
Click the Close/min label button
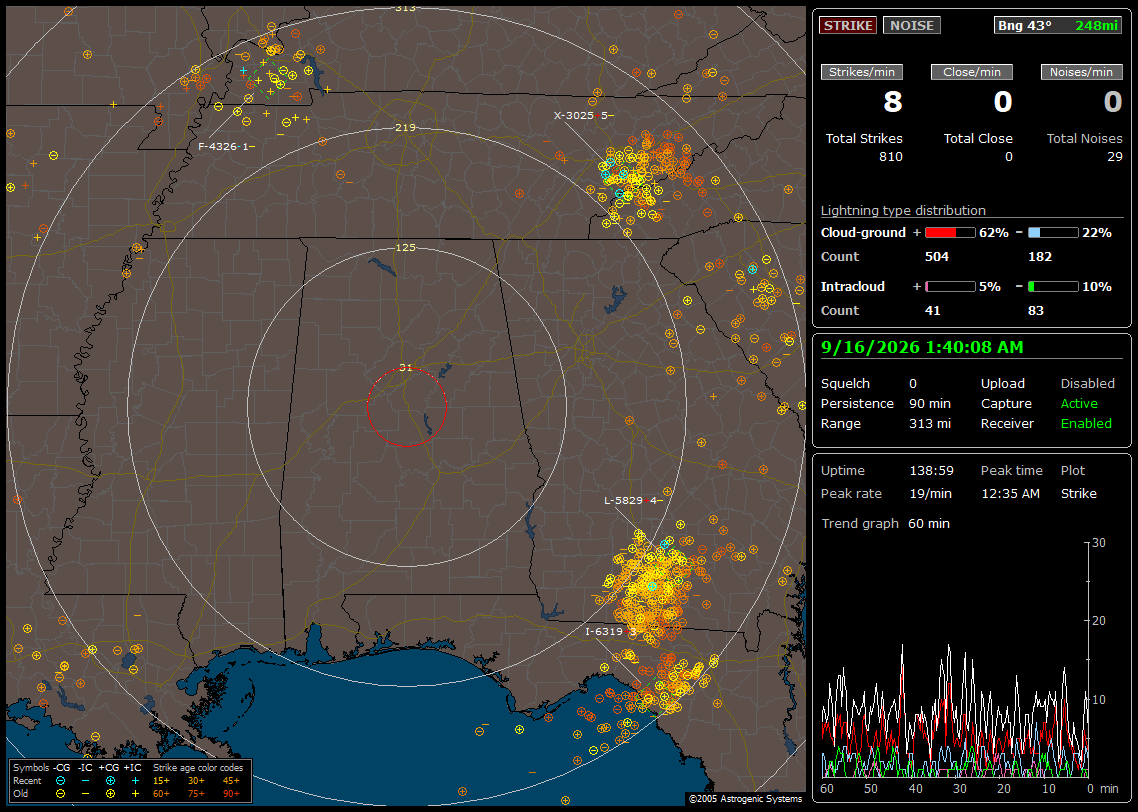(x=972, y=72)
